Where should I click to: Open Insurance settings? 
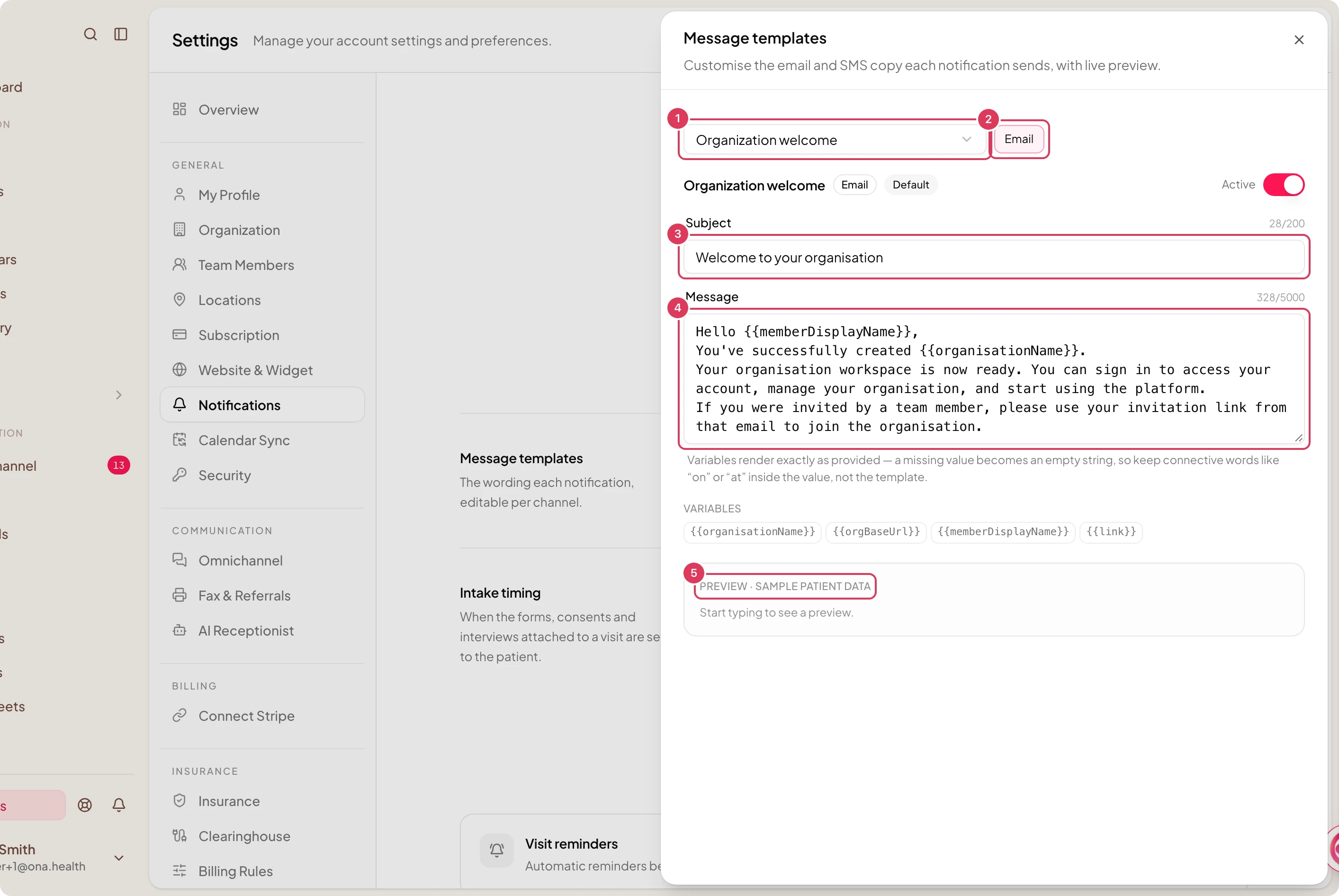(x=262, y=801)
